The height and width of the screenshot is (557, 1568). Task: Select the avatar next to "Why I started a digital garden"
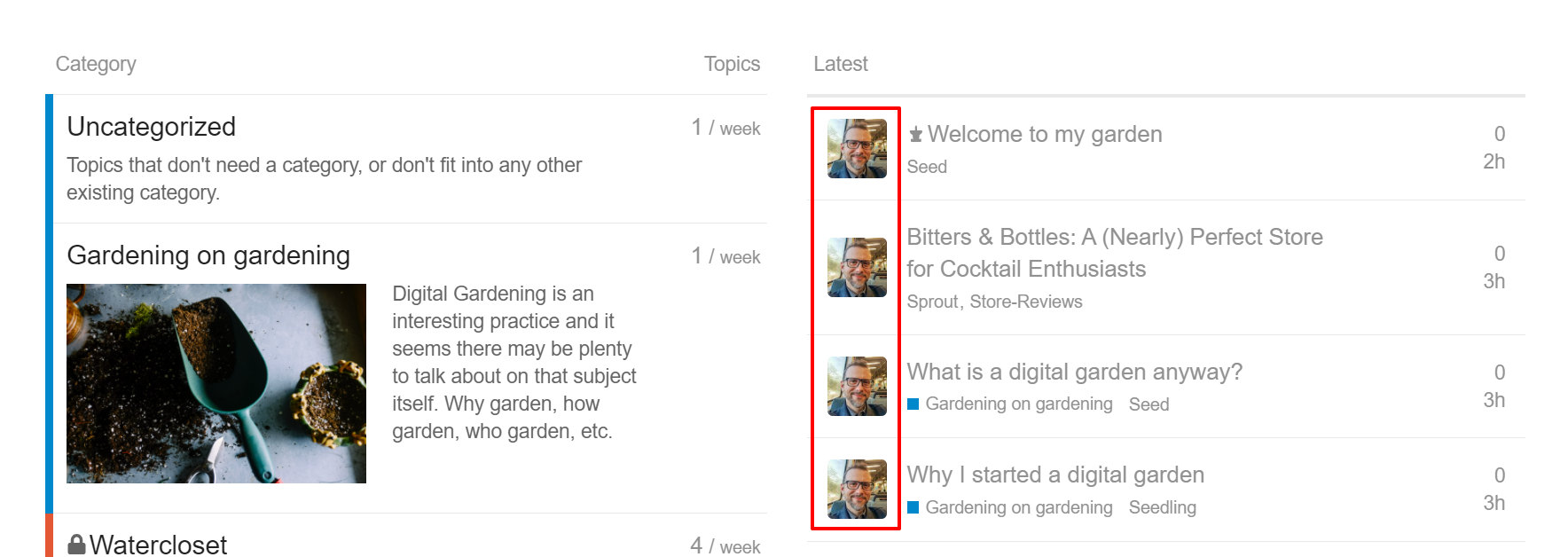coord(857,489)
